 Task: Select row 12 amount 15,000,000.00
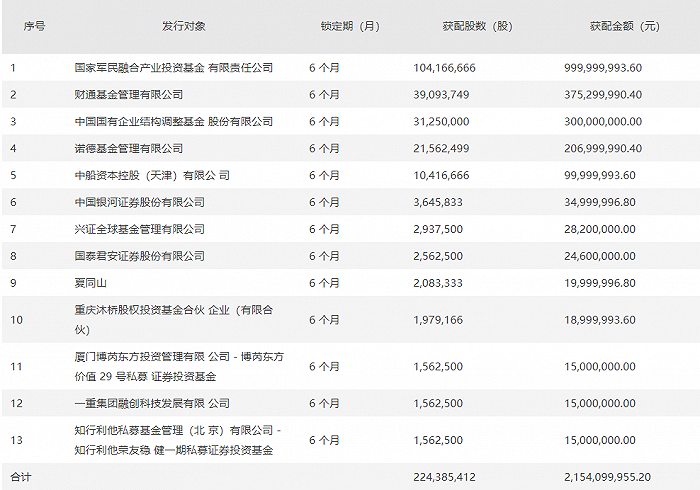point(600,403)
